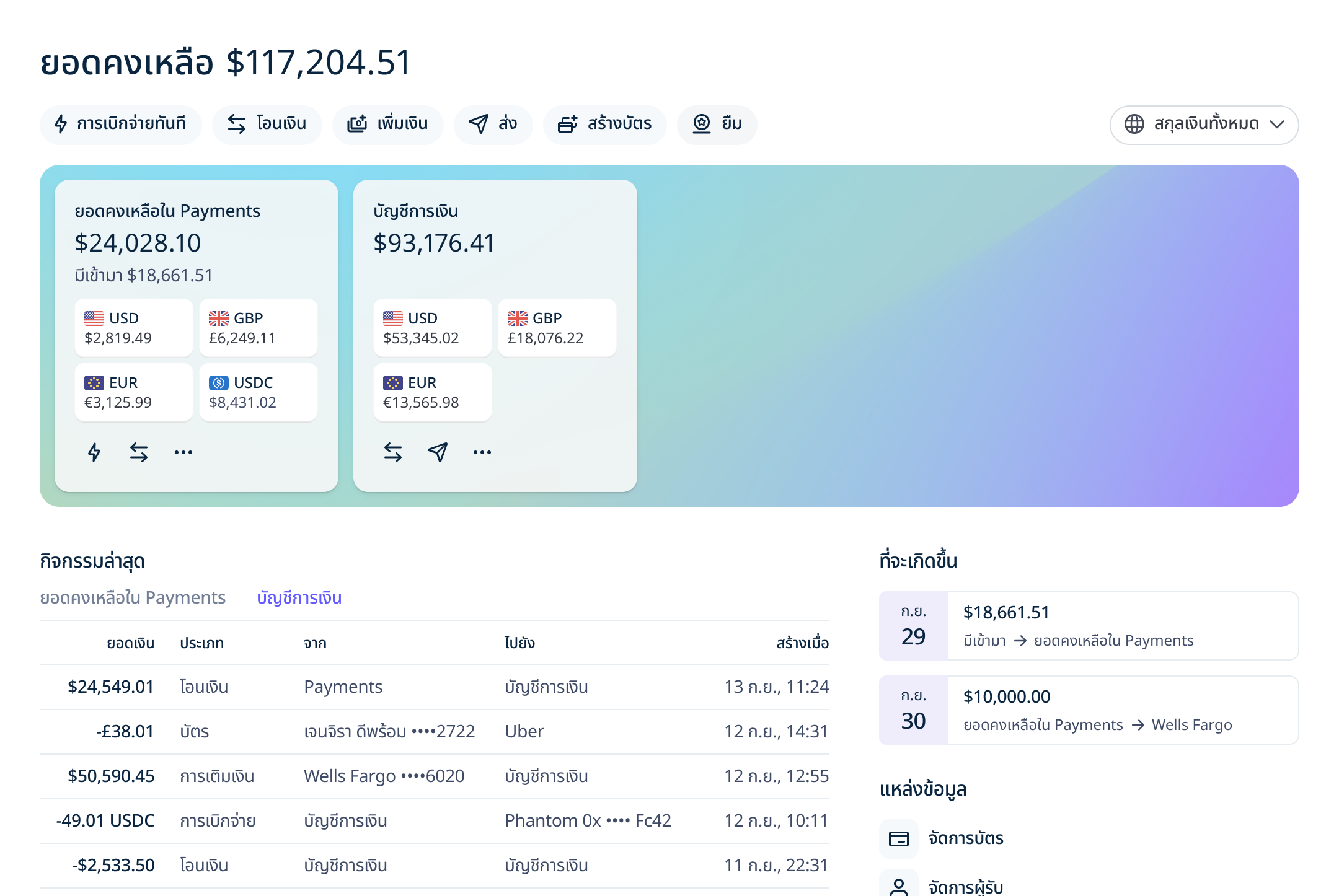Click the เพิ่มเงิน add money button
Viewport: 1339px width, 896px height.
point(387,124)
